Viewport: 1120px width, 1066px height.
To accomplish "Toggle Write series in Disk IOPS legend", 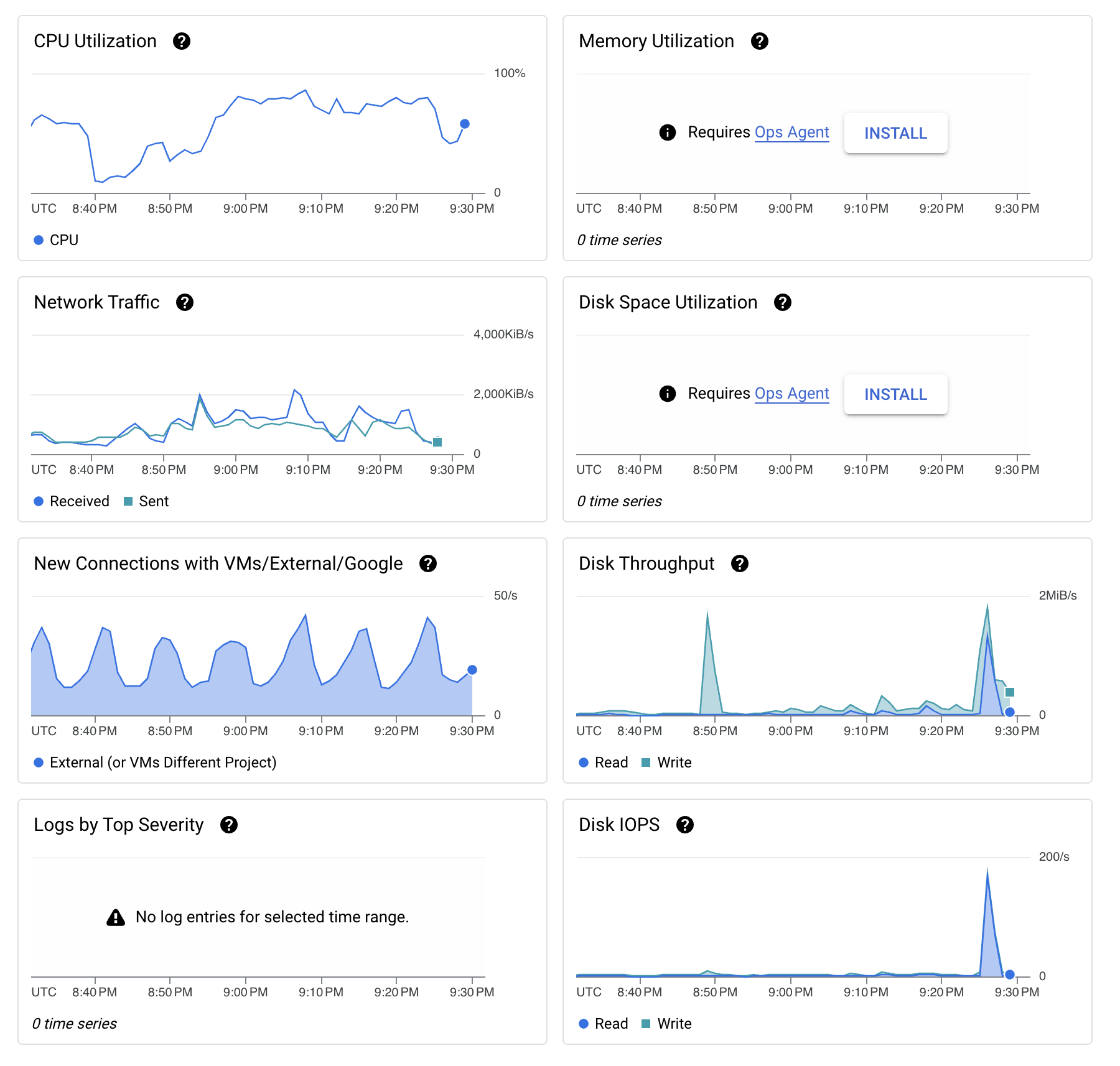I will [x=666, y=1024].
